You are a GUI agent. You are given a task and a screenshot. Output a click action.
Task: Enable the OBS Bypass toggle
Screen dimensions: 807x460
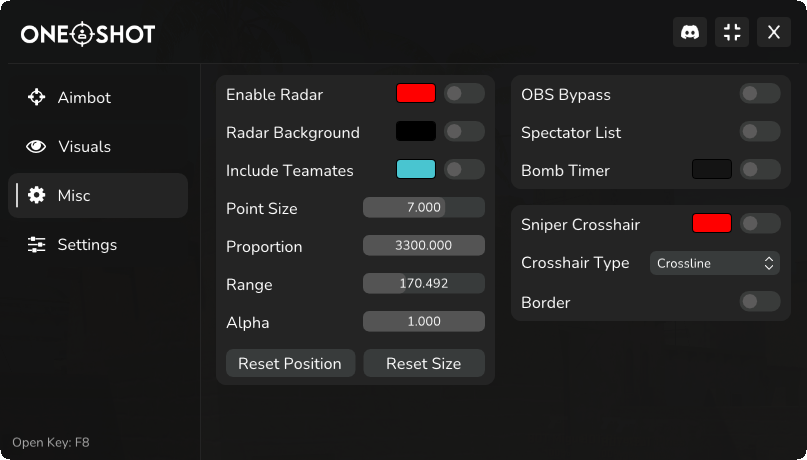pos(760,94)
